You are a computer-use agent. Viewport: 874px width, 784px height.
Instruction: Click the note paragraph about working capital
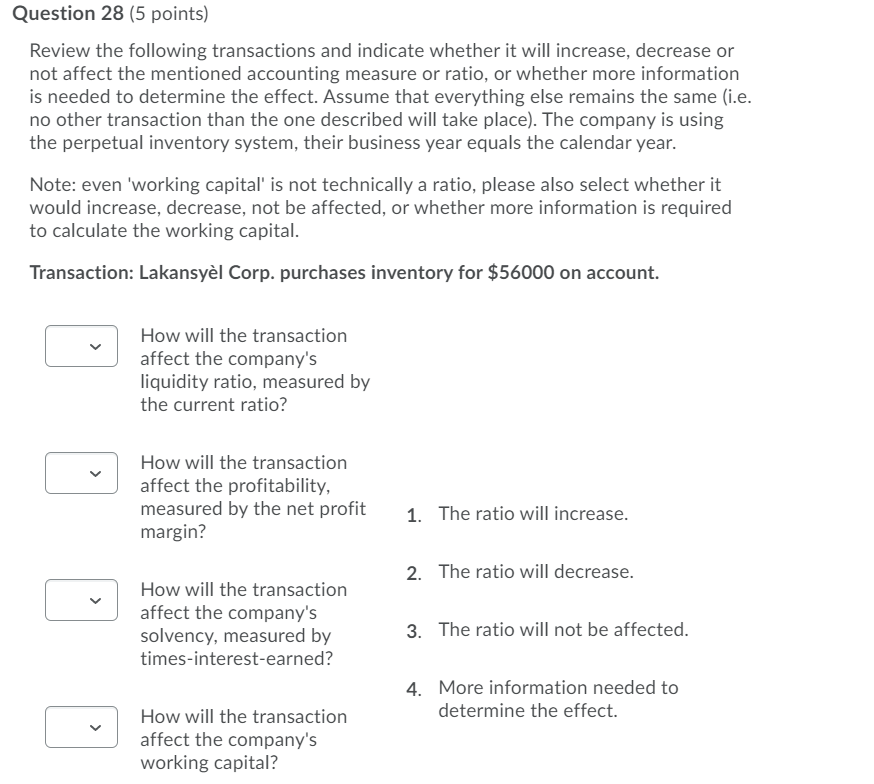(380, 208)
